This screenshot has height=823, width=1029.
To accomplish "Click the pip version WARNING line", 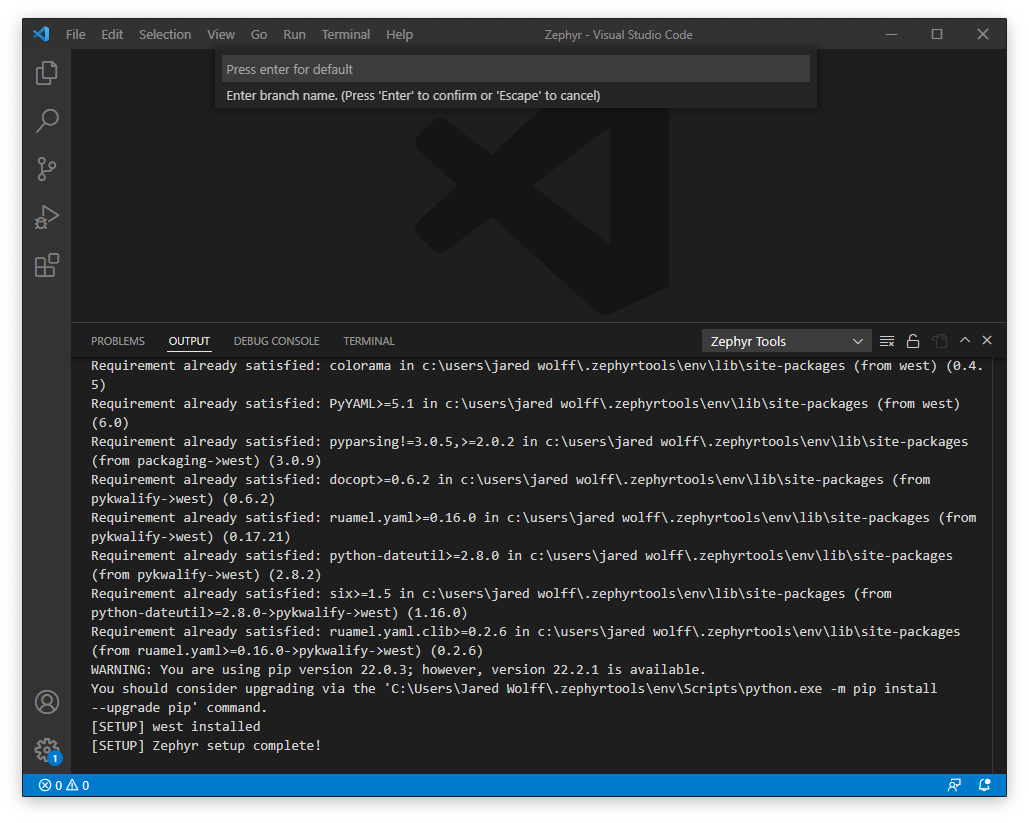I will tap(398, 669).
